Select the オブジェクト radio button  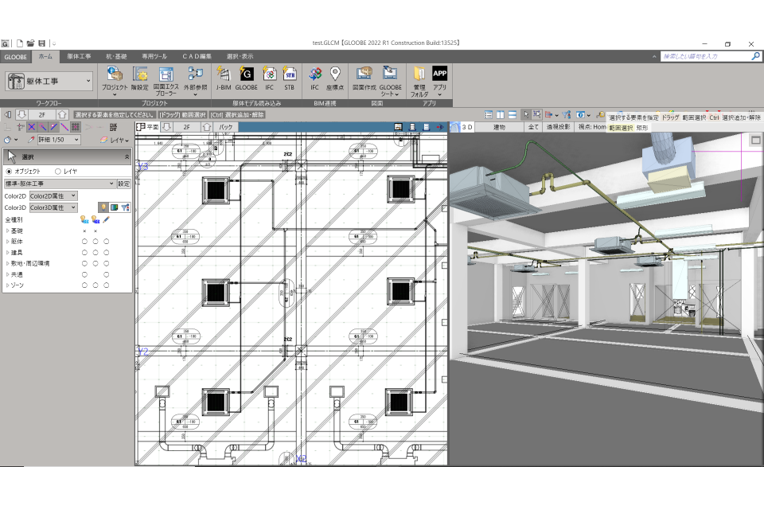click(10, 171)
